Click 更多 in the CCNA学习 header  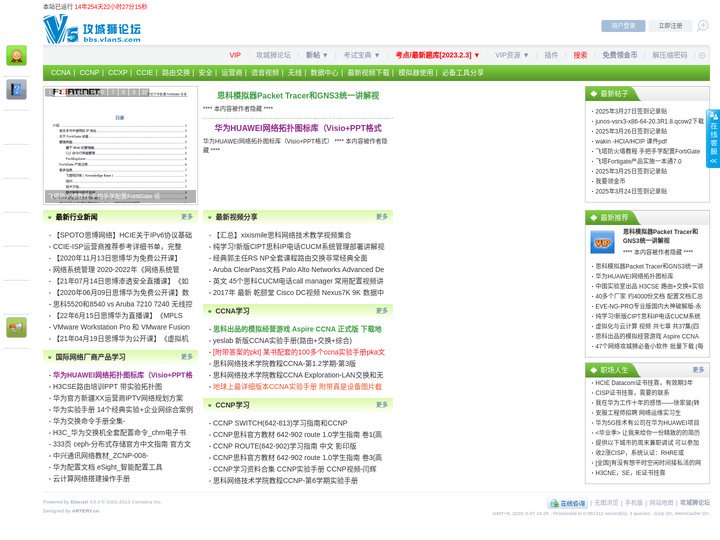click(x=382, y=311)
